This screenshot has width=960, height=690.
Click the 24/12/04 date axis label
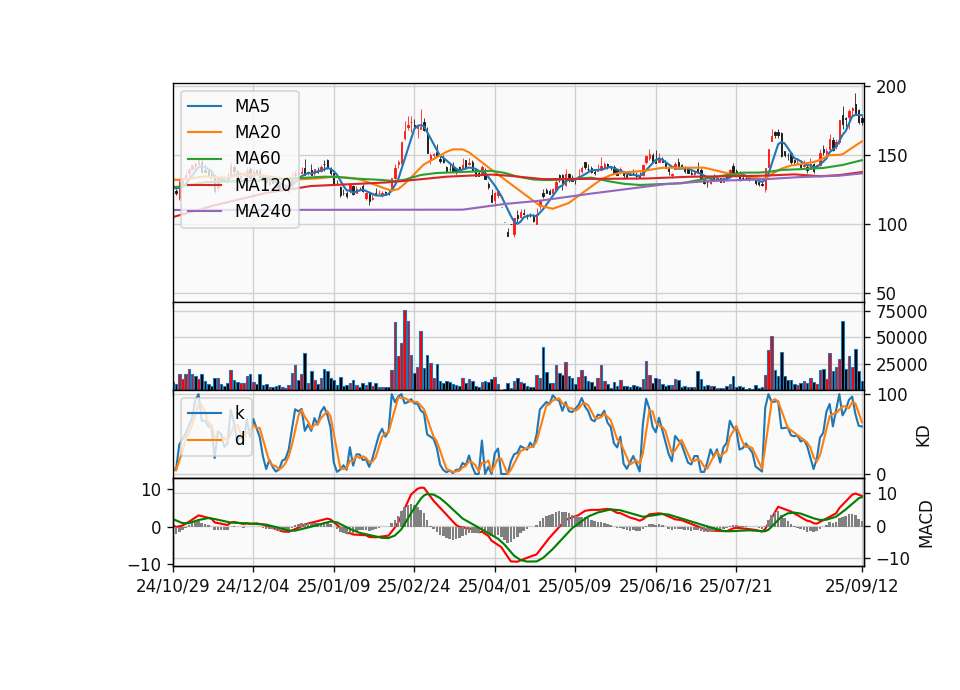(253, 586)
